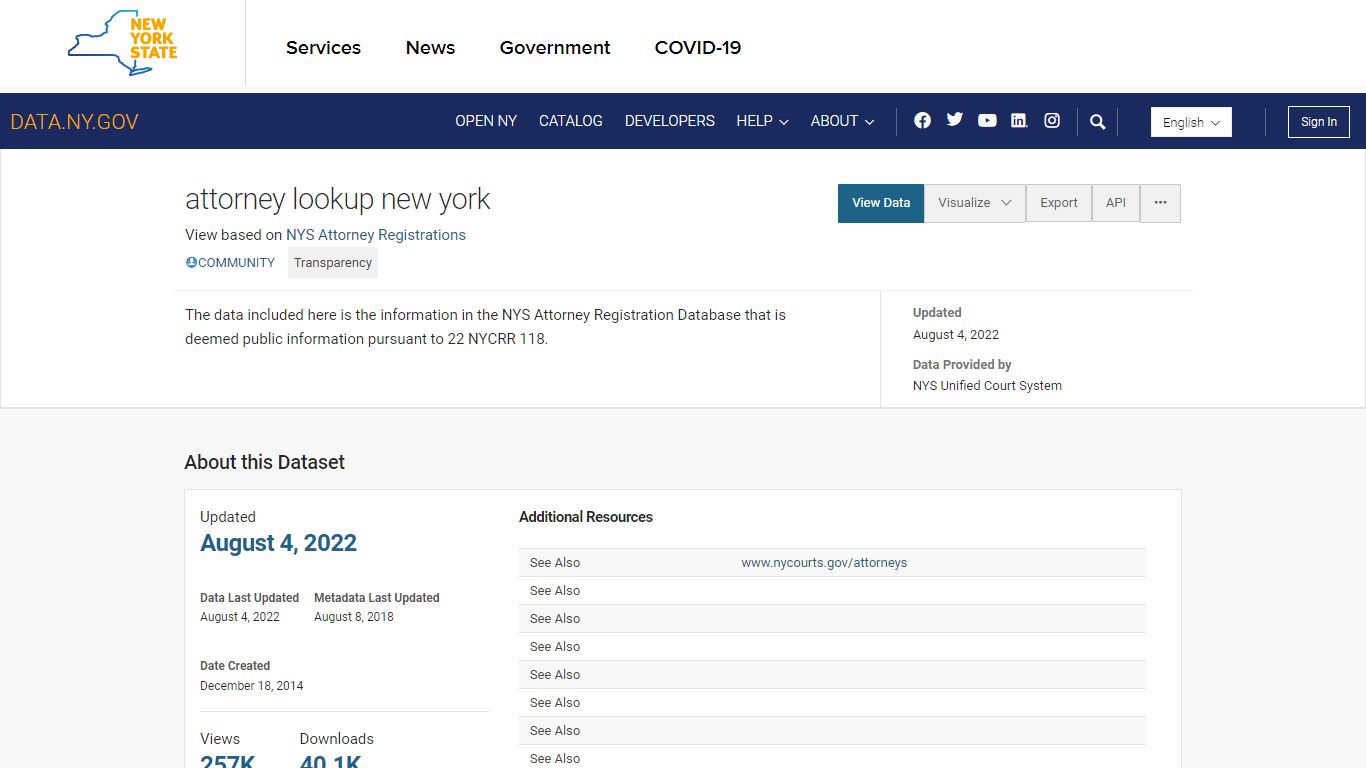Image resolution: width=1366 pixels, height=768 pixels.
Task: Expand the ABOUT menu
Action: click(842, 121)
